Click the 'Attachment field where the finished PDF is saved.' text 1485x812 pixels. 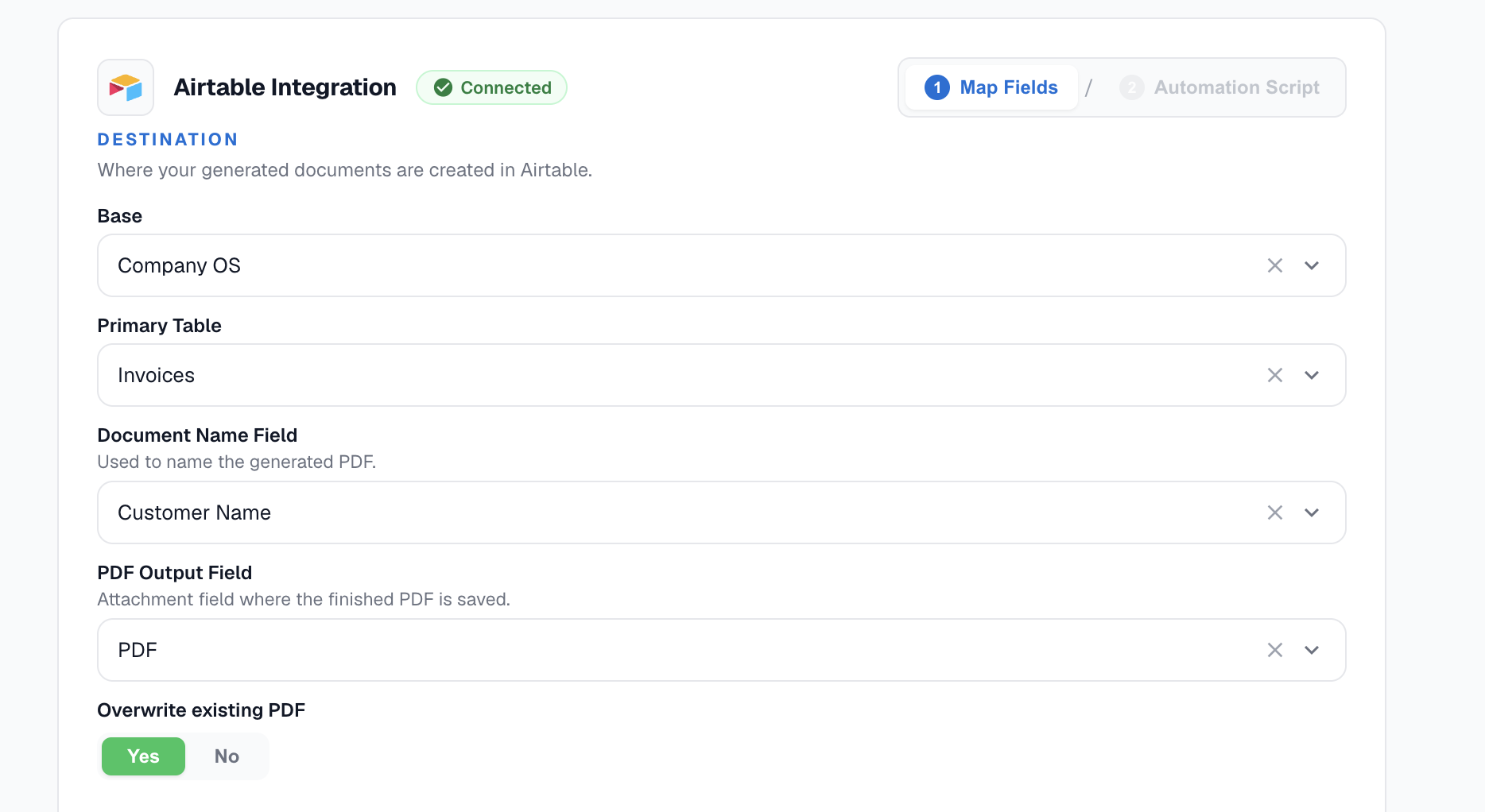pyautogui.click(x=304, y=600)
